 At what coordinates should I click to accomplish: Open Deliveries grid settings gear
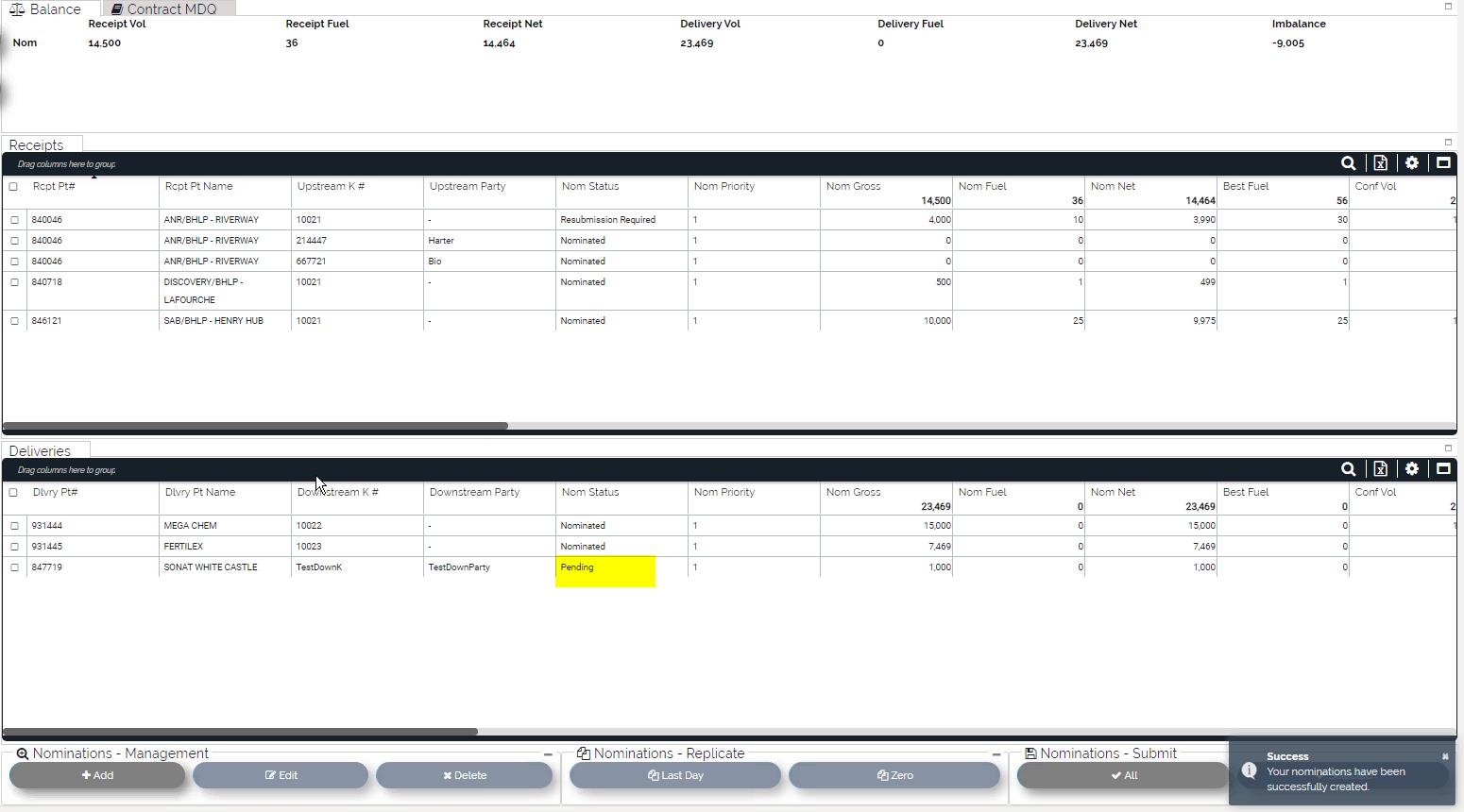pyautogui.click(x=1411, y=469)
